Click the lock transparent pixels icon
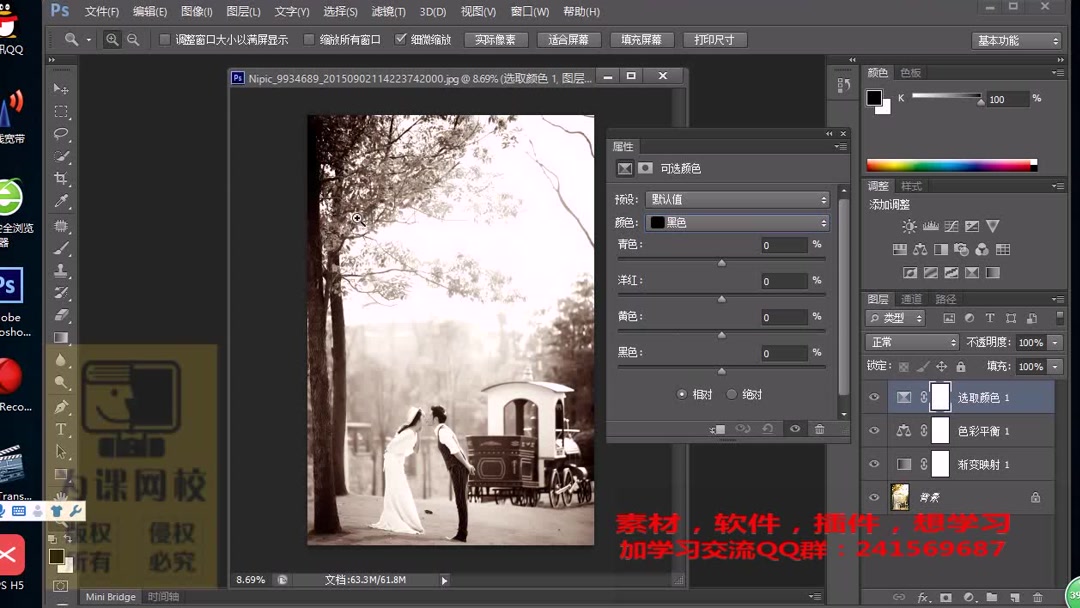This screenshot has width=1080, height=608. (x=903, y=366)
